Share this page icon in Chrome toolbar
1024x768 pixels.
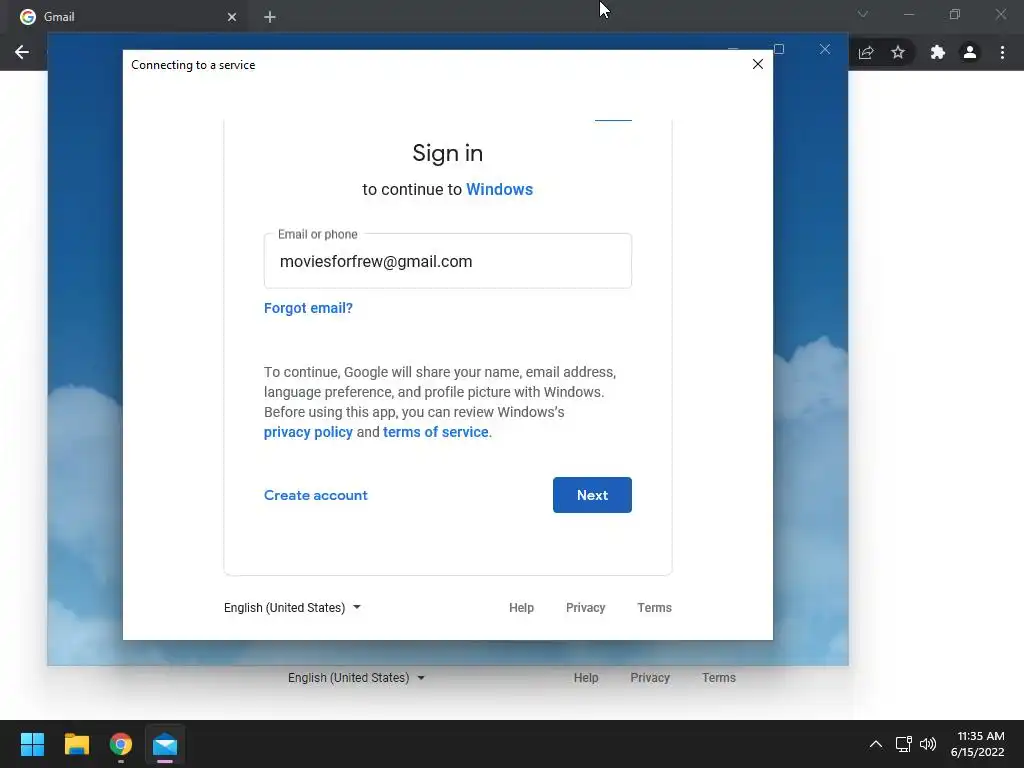click(866, 52)
